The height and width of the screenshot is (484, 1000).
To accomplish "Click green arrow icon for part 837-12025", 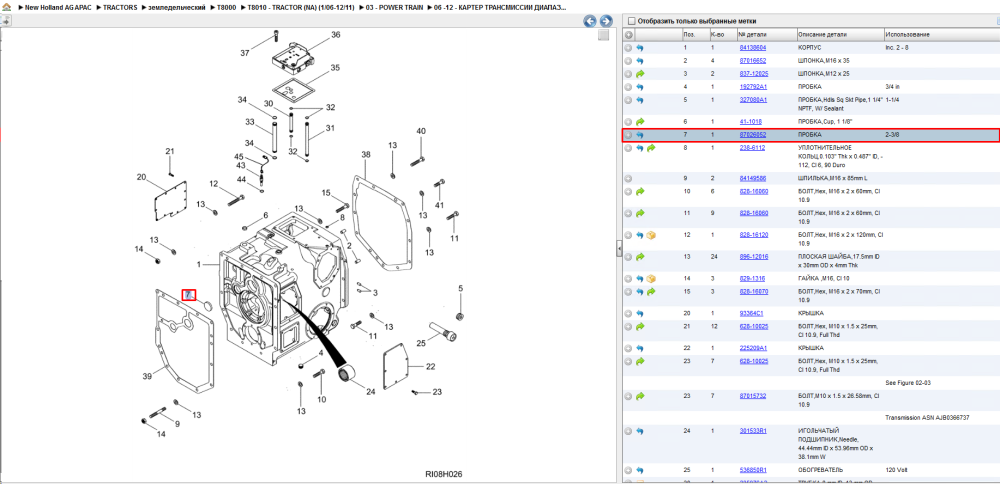I will click(640, 74).
